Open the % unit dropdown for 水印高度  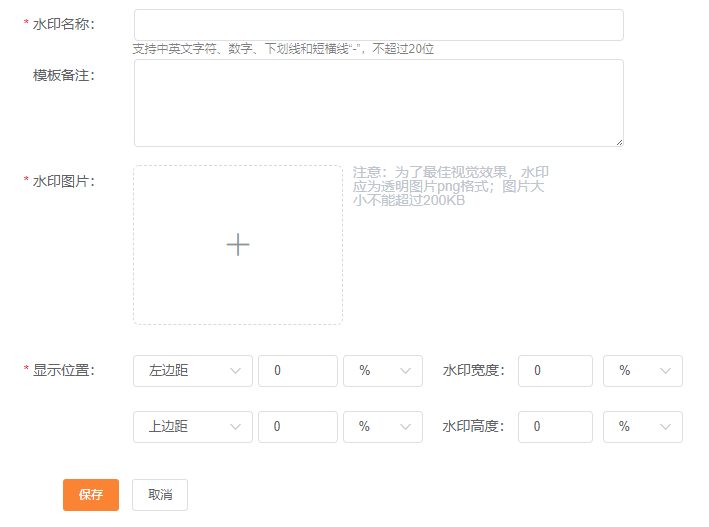point(643,427)
